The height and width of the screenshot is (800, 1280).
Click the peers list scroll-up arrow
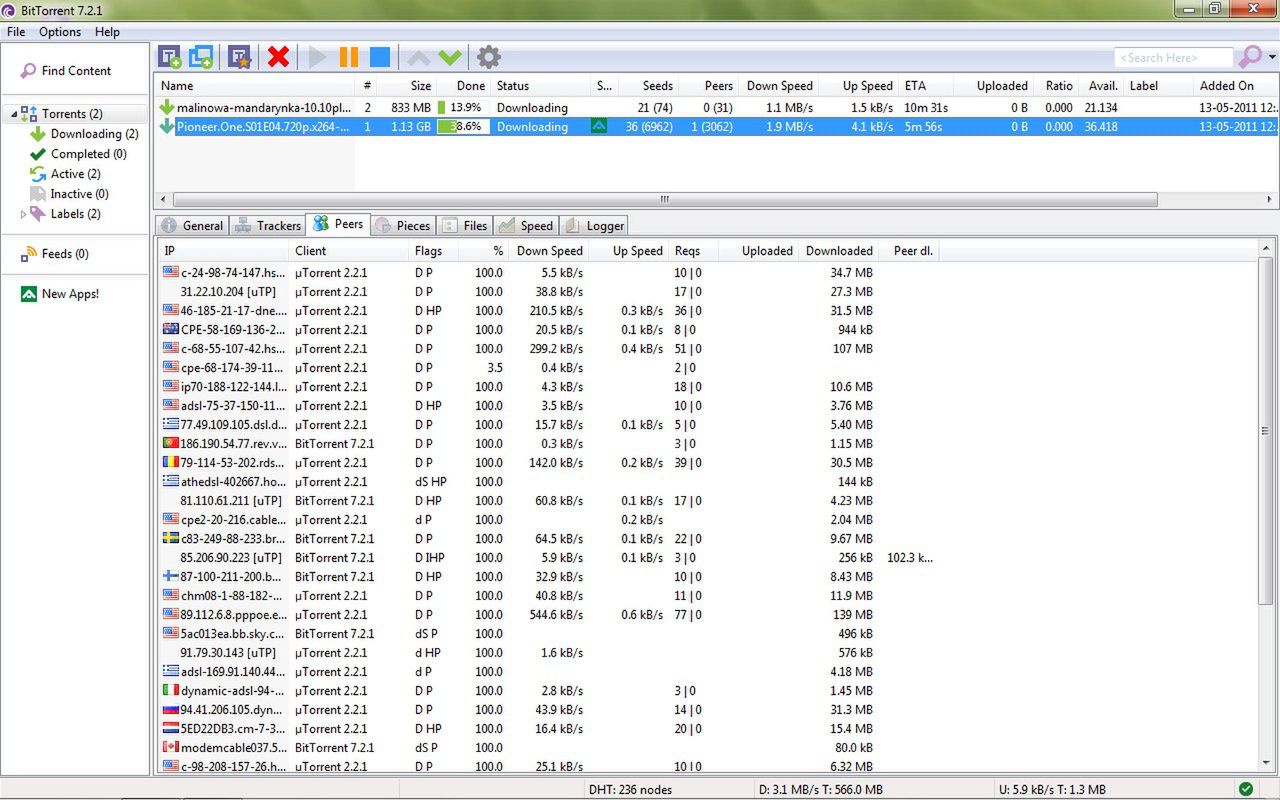[x=1266, y=249]
